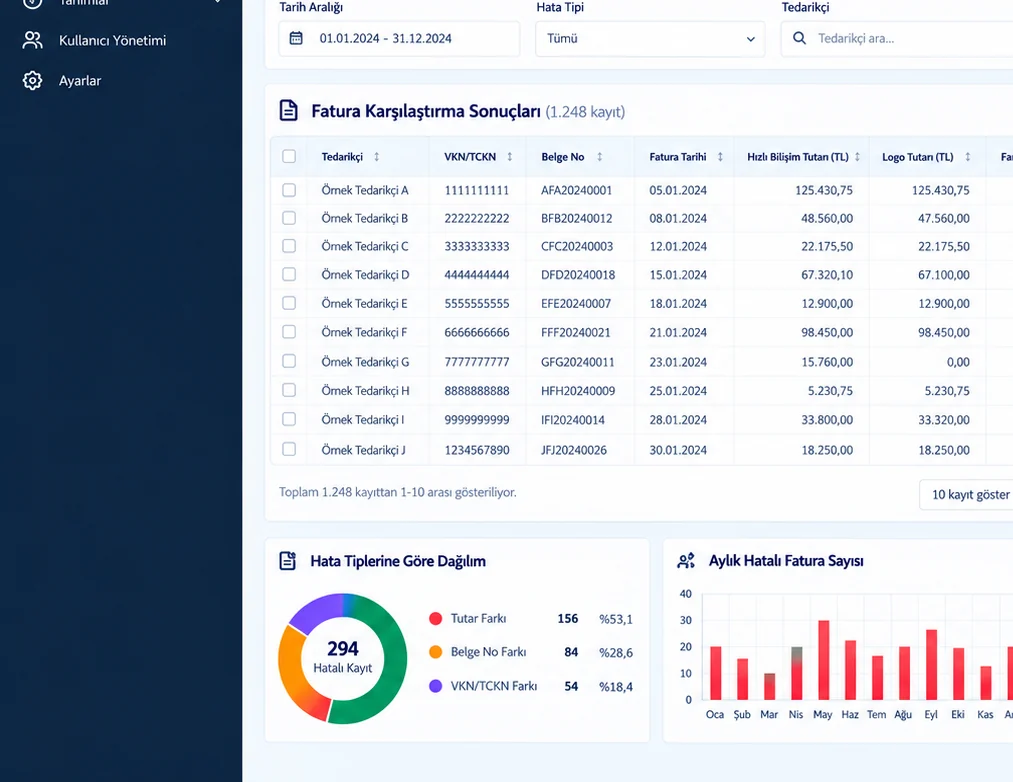
Task: Click the VKN value 4444444444
Action: pyautogui.click(x=477, y=275)
